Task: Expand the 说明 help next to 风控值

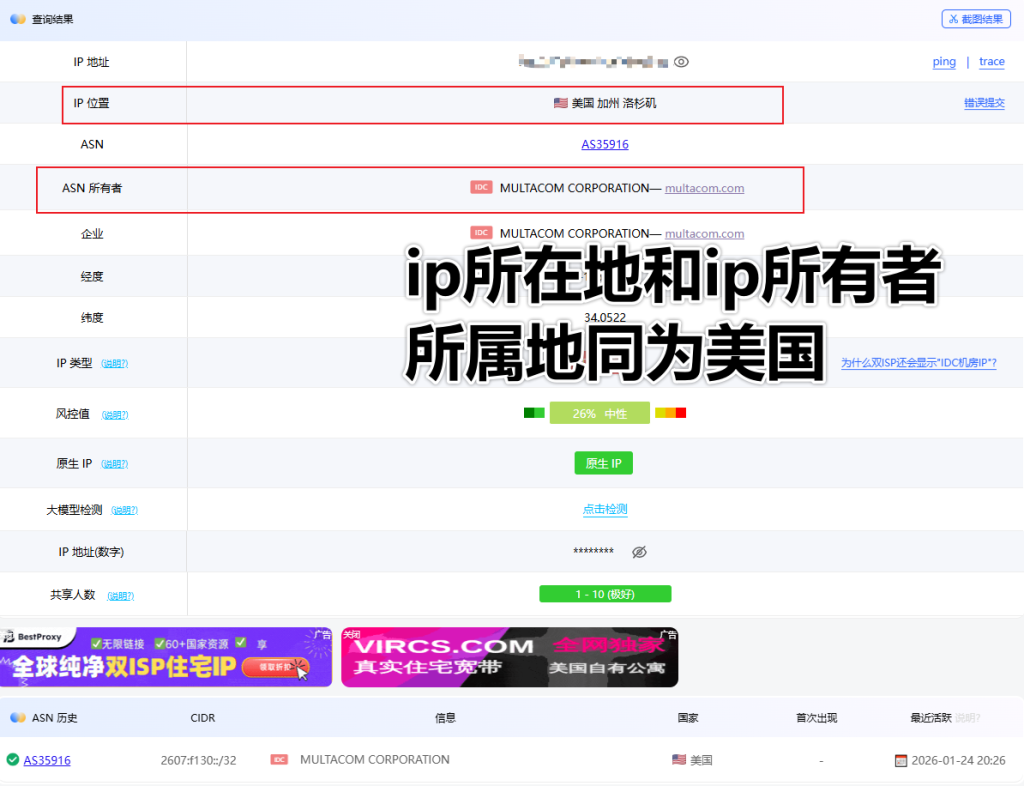Action: pos(114,415)
